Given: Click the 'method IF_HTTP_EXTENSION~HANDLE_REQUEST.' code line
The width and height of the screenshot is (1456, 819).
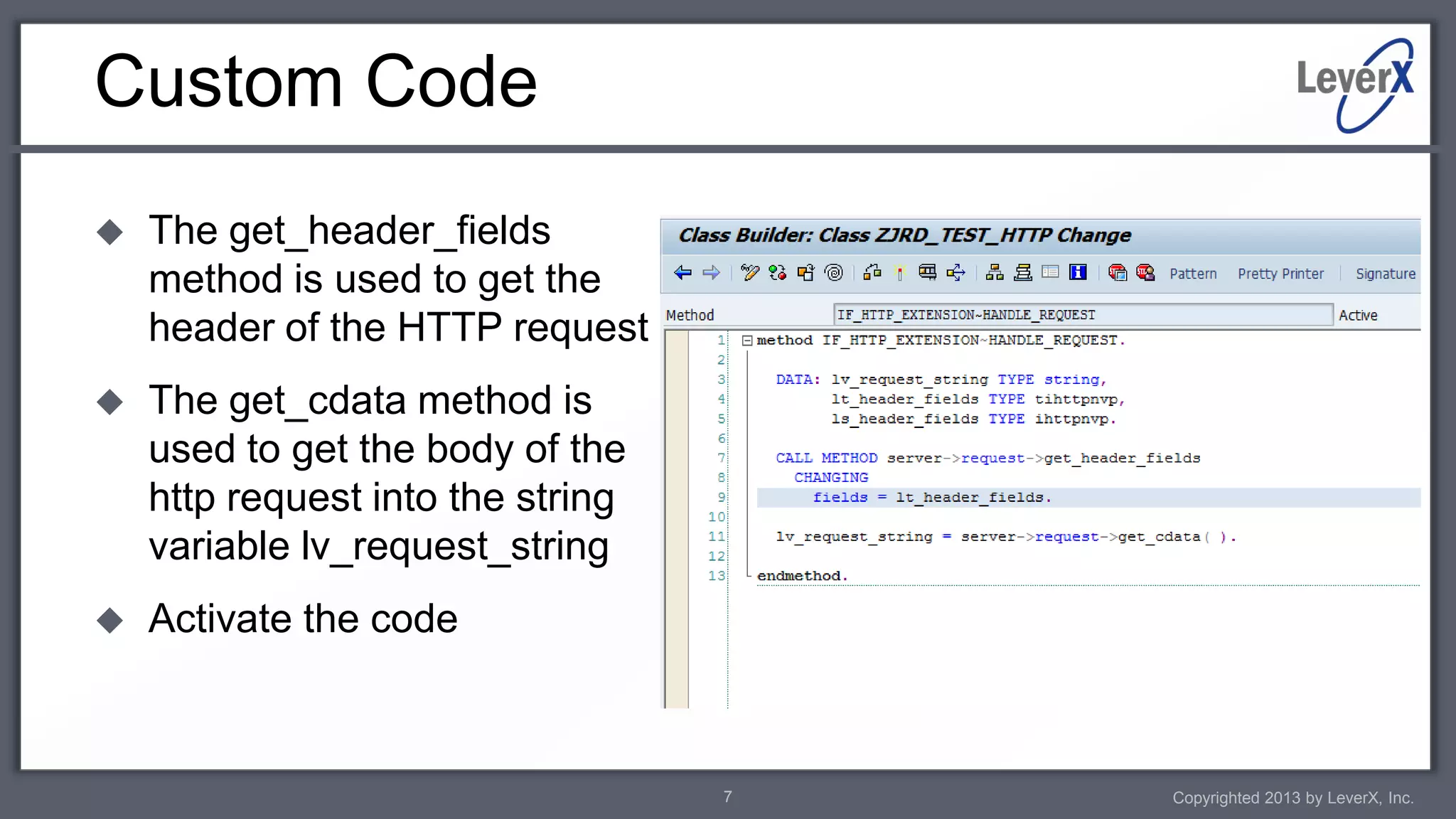Looking at the screenshot, I should pos(941,341).
